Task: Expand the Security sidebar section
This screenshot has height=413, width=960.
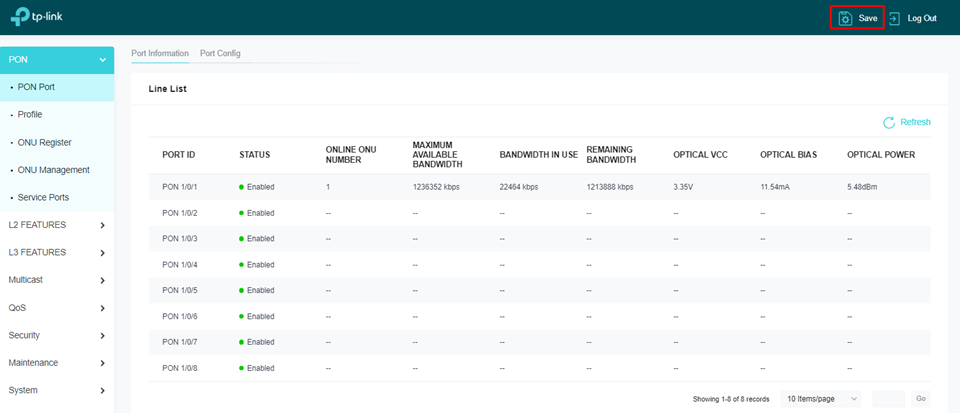Action: [102, 335]
